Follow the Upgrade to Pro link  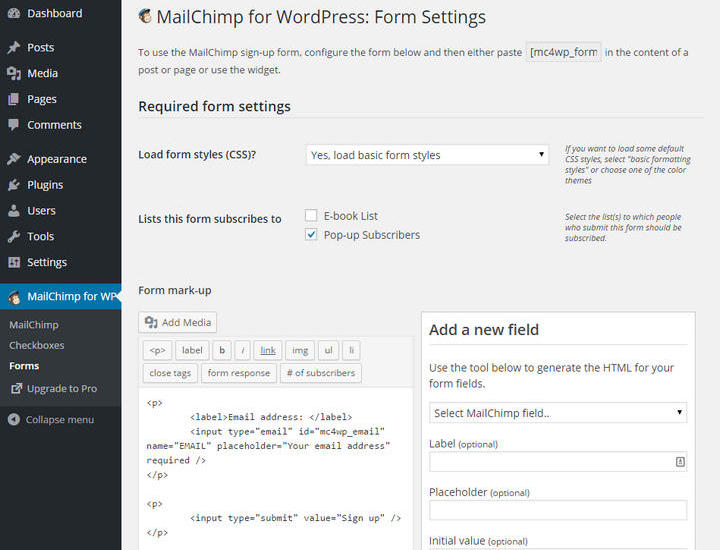point(62,388)
